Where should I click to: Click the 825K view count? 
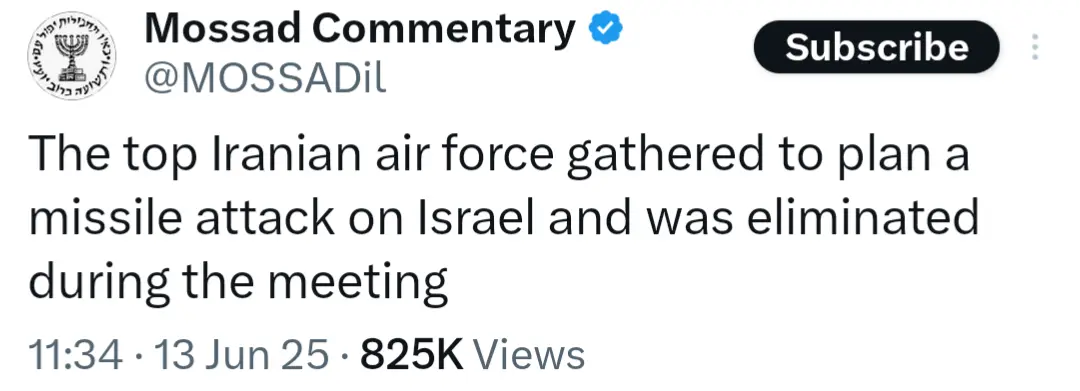tap(413, 356)
